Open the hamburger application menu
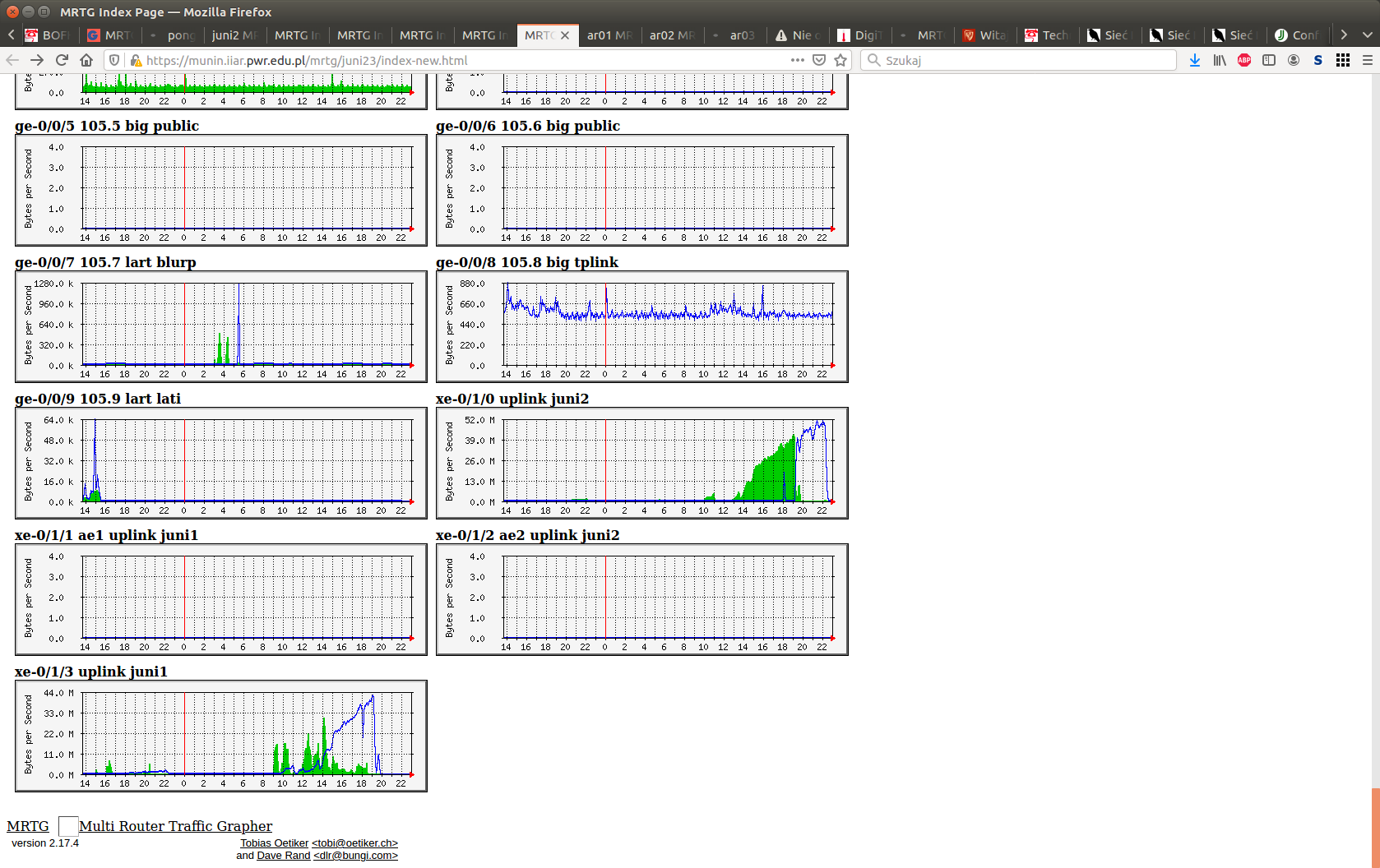This screenshot has height=868, width=1380. point(1368,60)
